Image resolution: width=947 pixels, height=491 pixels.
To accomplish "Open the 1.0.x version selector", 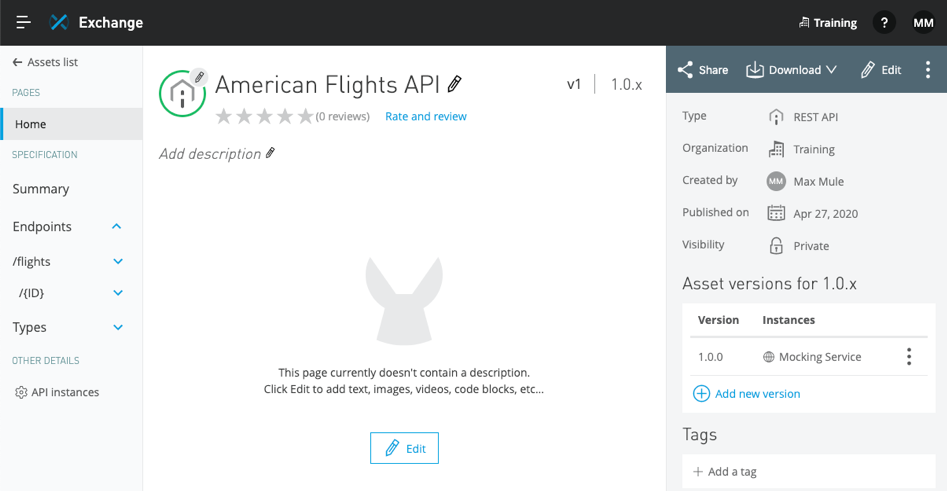I will click(626, 85).
